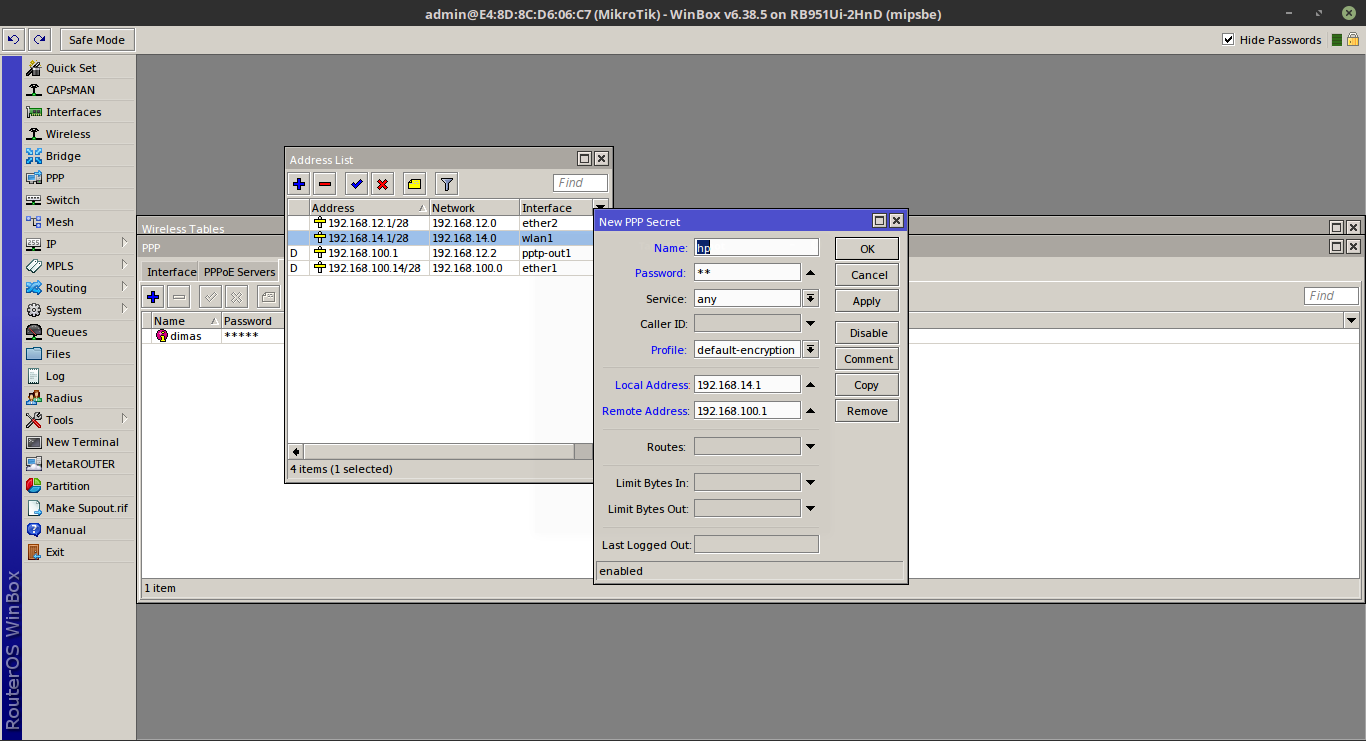This screenshot has height=741, width=1366.
Task: Select the dimas secret row in PPP
Action: pos(212,336)
